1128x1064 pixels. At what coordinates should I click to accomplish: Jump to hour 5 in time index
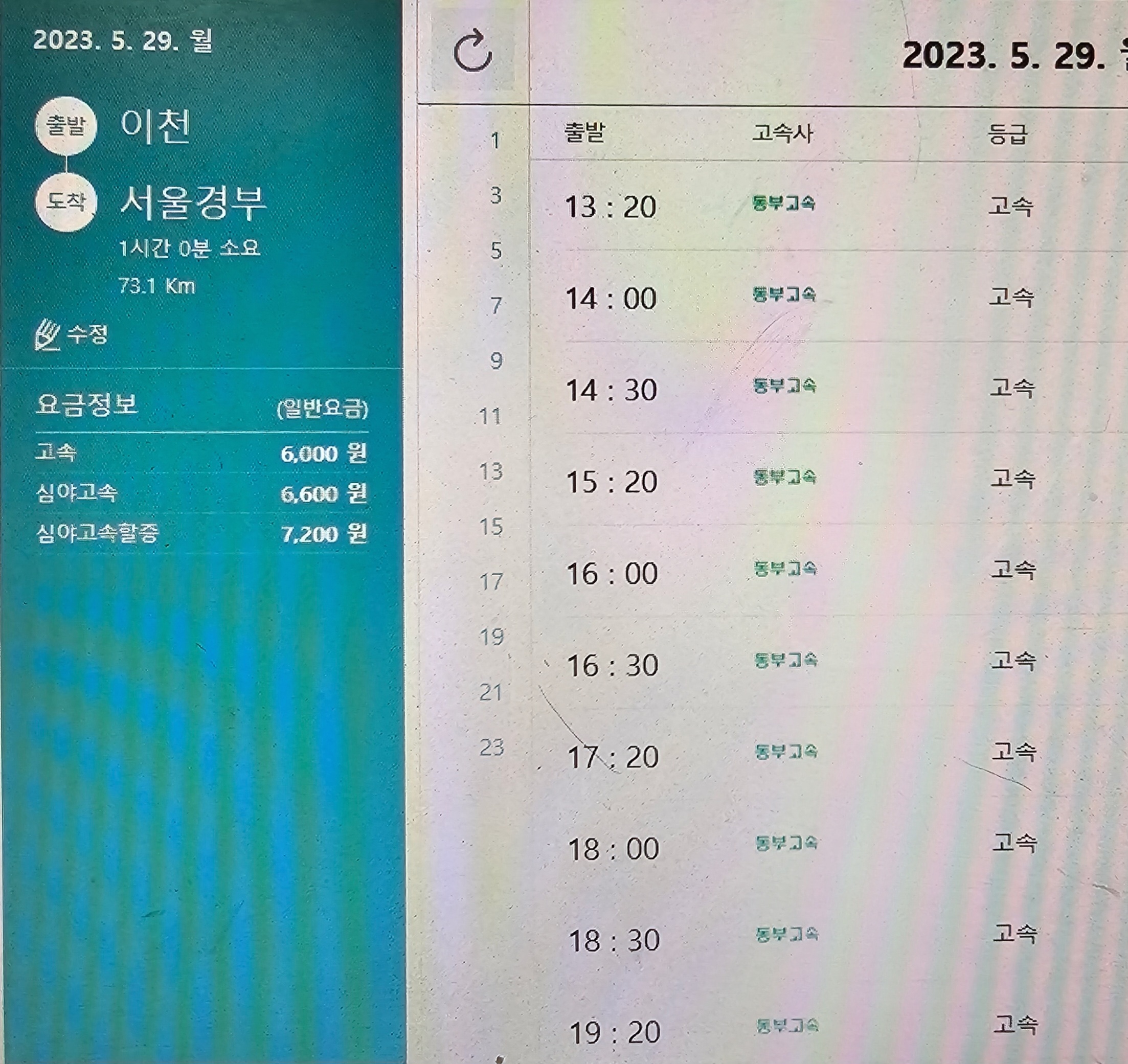pyautogui.click(x=496, y=250)
